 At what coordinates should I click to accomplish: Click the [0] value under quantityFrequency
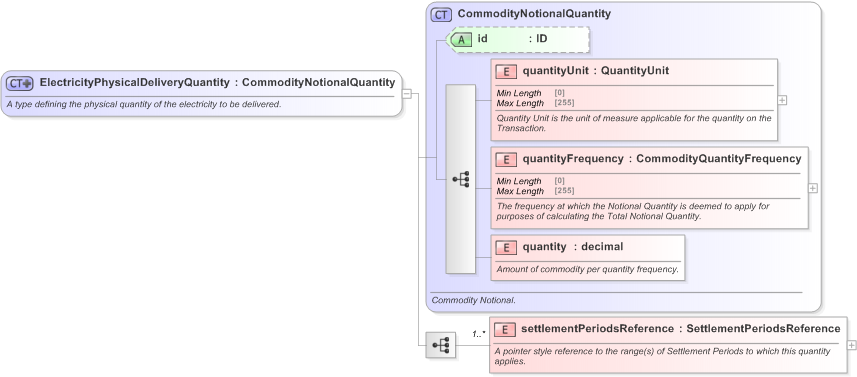560,181
